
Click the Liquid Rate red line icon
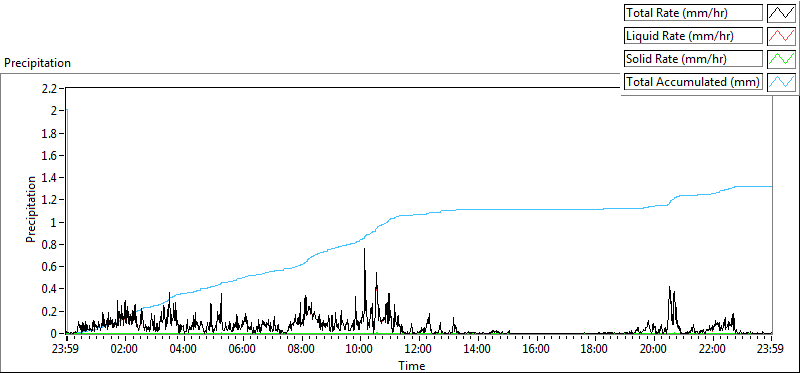click(782, 36)
